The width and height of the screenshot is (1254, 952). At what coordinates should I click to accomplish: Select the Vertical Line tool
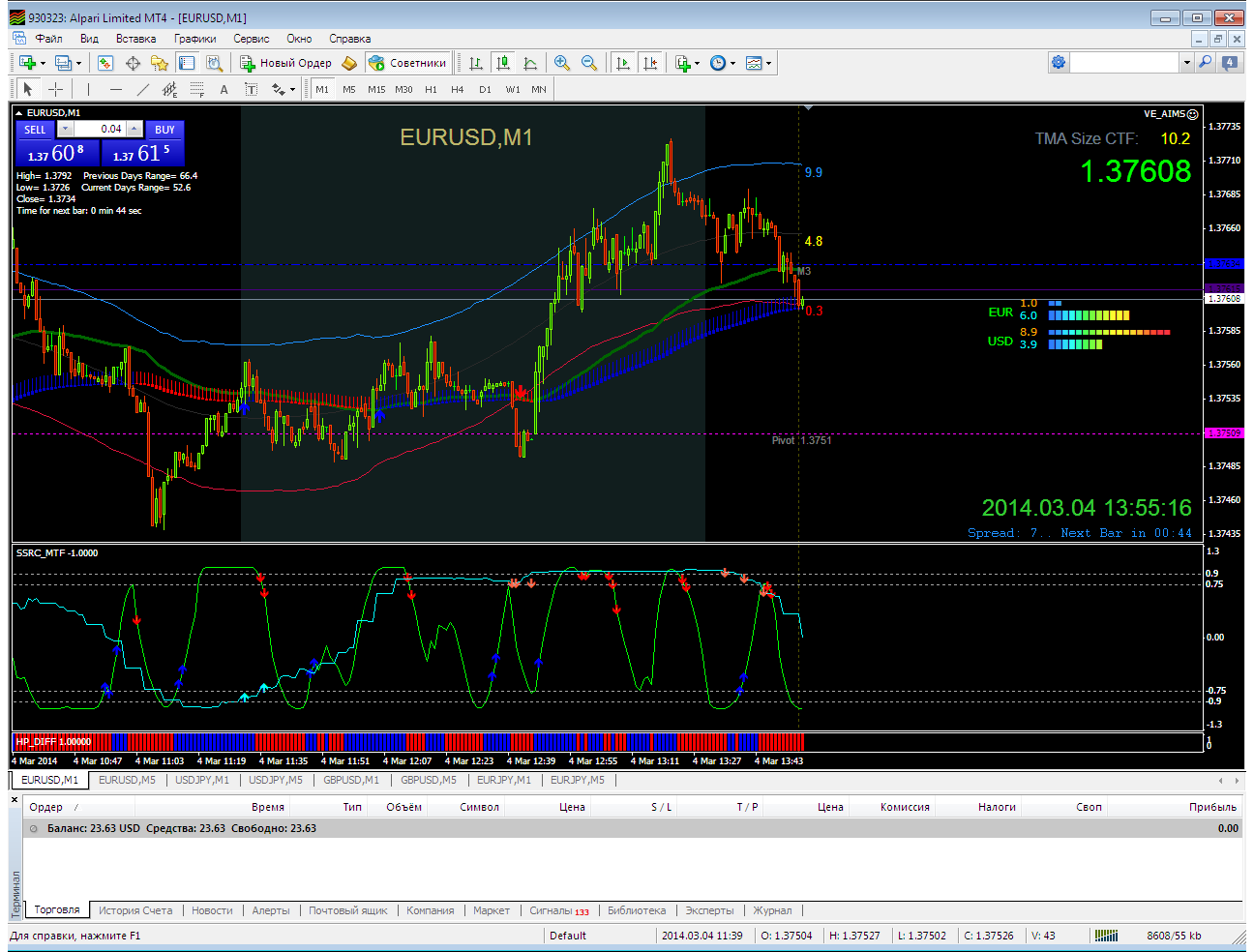pos(88,89)
